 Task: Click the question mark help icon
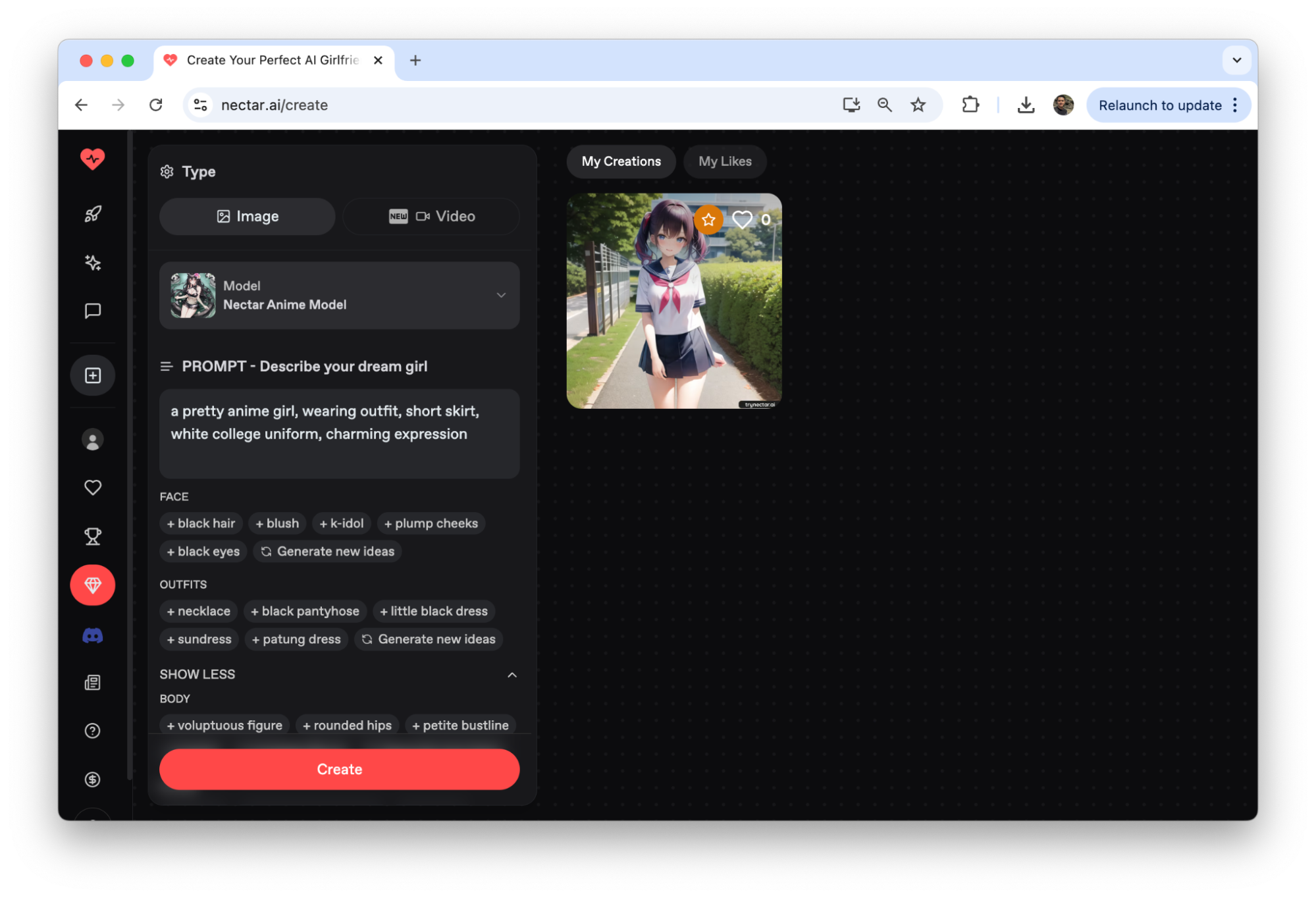pyautogui.click(x=93, y=731)
